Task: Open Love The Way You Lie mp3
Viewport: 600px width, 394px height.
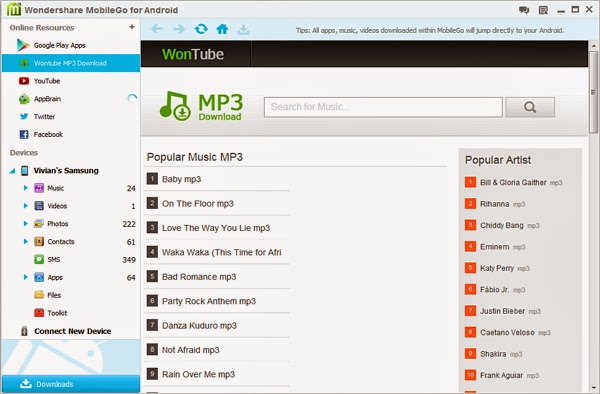Action: tap(216, 228)
